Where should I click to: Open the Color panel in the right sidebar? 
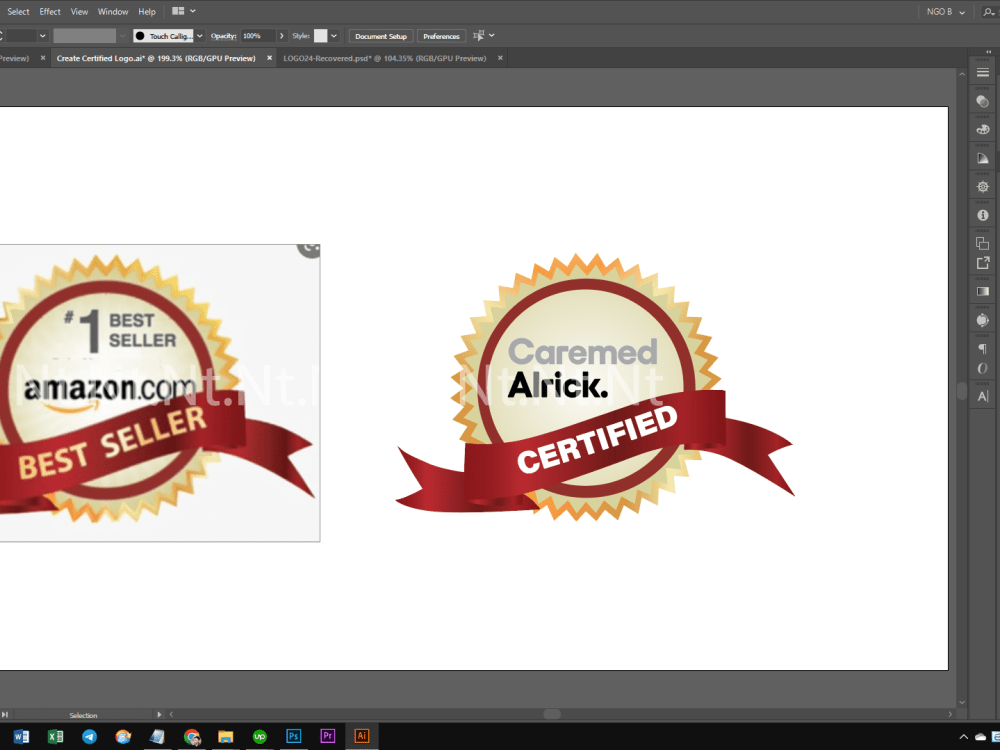[982, 102]
